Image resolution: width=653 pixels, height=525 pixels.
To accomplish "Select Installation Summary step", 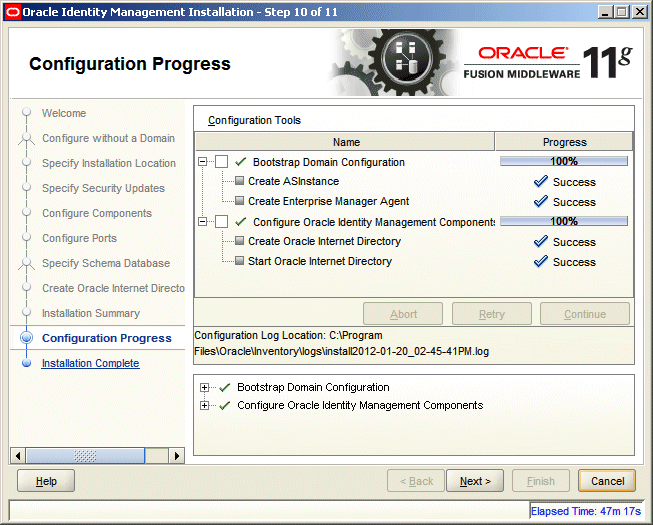I will click(x=91, y=313).
